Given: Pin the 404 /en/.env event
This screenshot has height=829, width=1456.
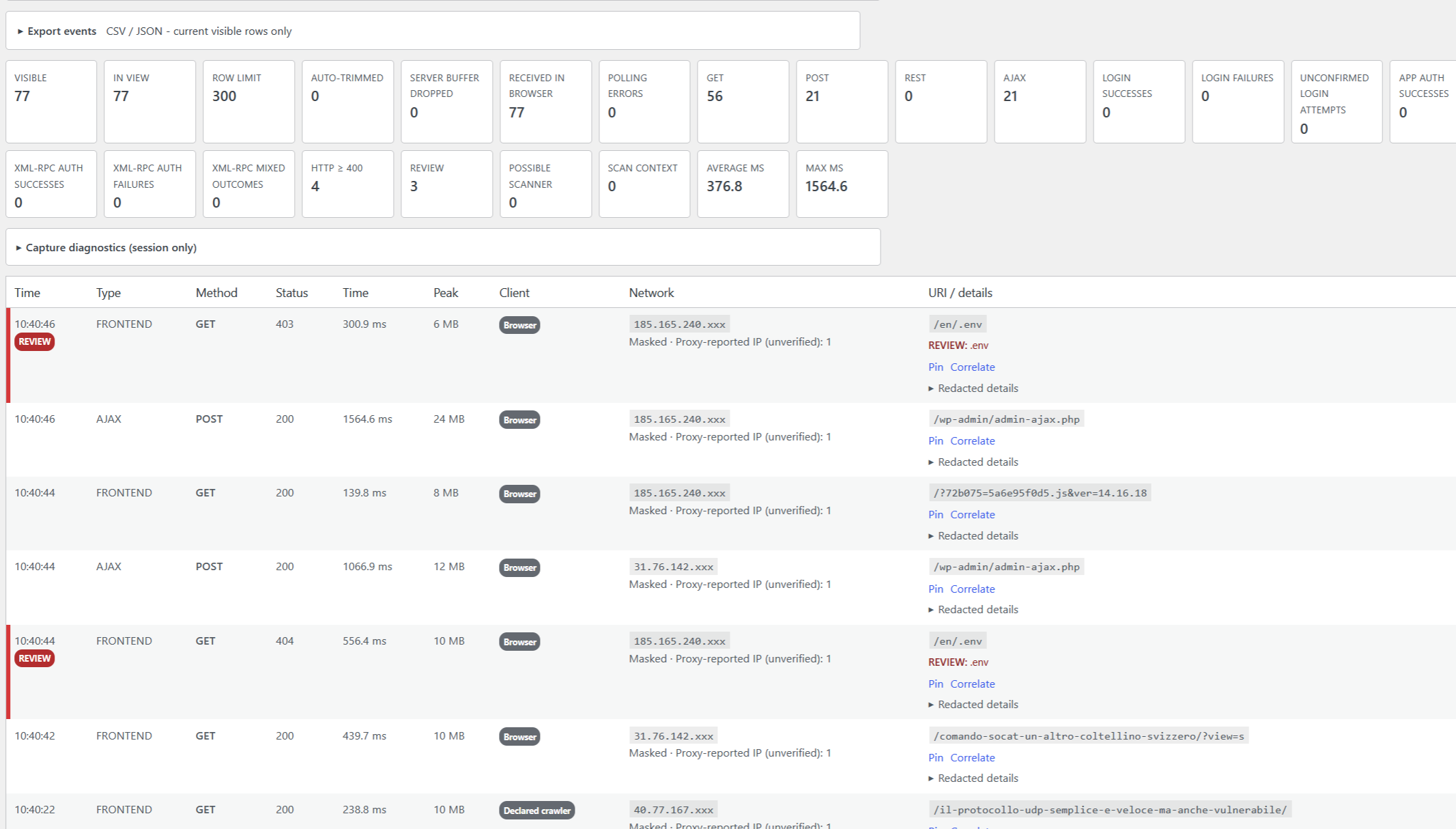Looking at the screenshot, I should pyautogui.click(x=935, y=684).
